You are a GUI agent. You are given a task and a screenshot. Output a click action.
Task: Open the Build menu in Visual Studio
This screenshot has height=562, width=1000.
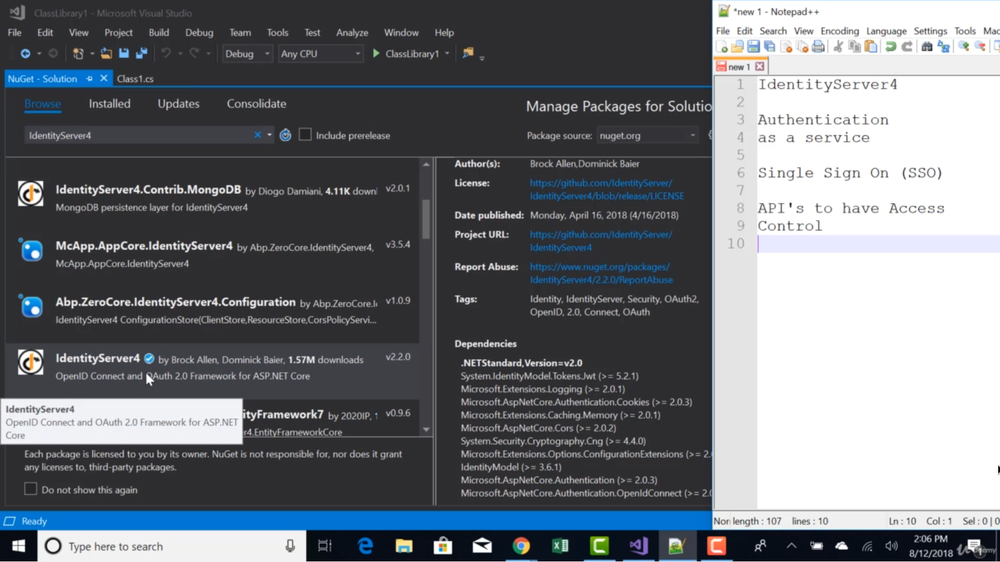pos(159,33)
